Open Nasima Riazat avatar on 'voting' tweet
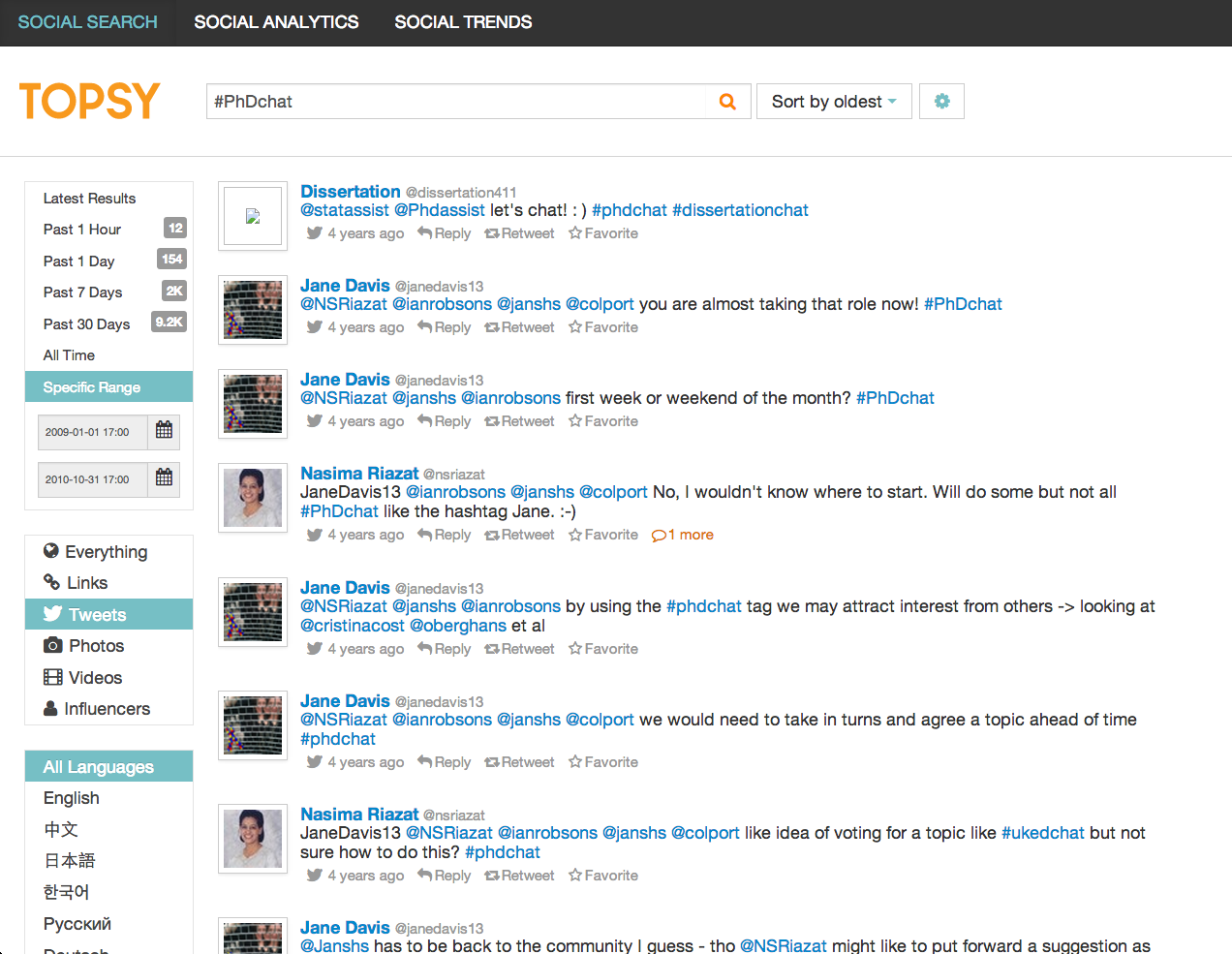1232x954 pixels. 253,839
